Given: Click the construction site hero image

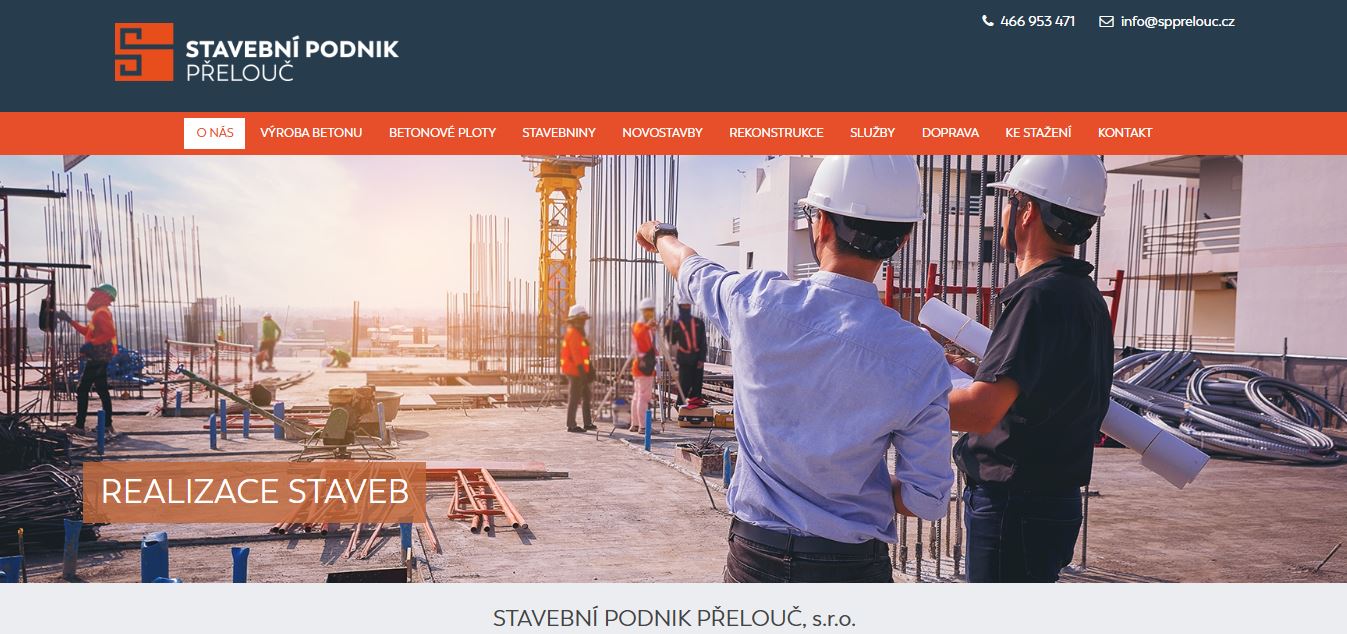Looking at the screenshot, I should (673, 369).
